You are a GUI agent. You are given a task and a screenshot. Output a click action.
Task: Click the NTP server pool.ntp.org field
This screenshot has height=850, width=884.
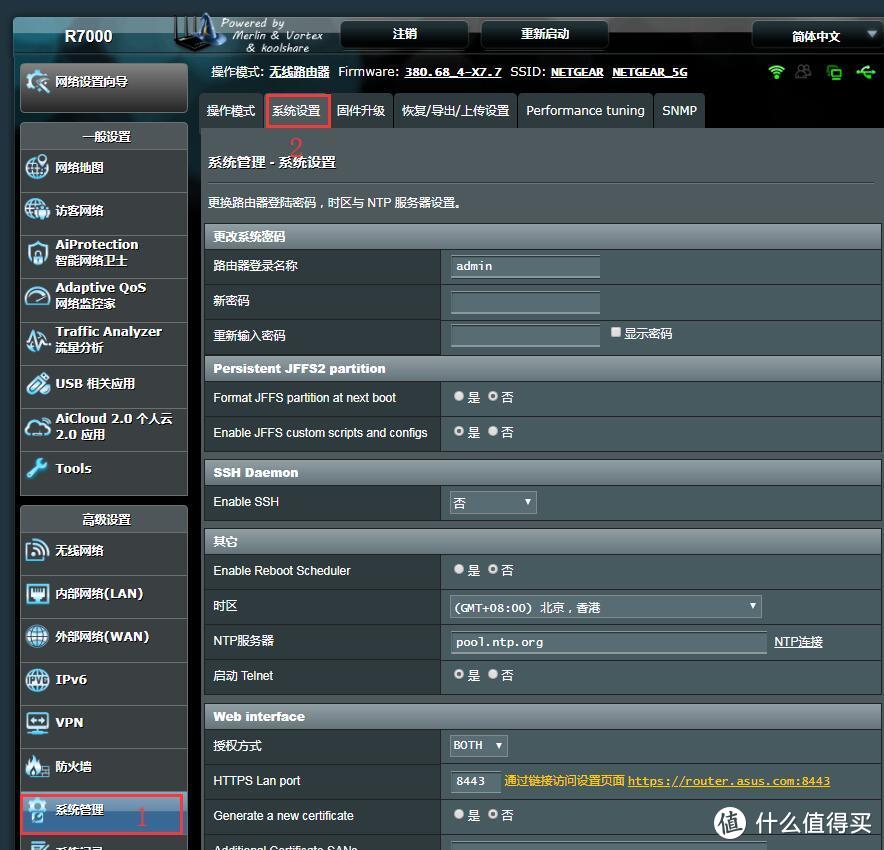pyautogui.click(x=608, y=642)
